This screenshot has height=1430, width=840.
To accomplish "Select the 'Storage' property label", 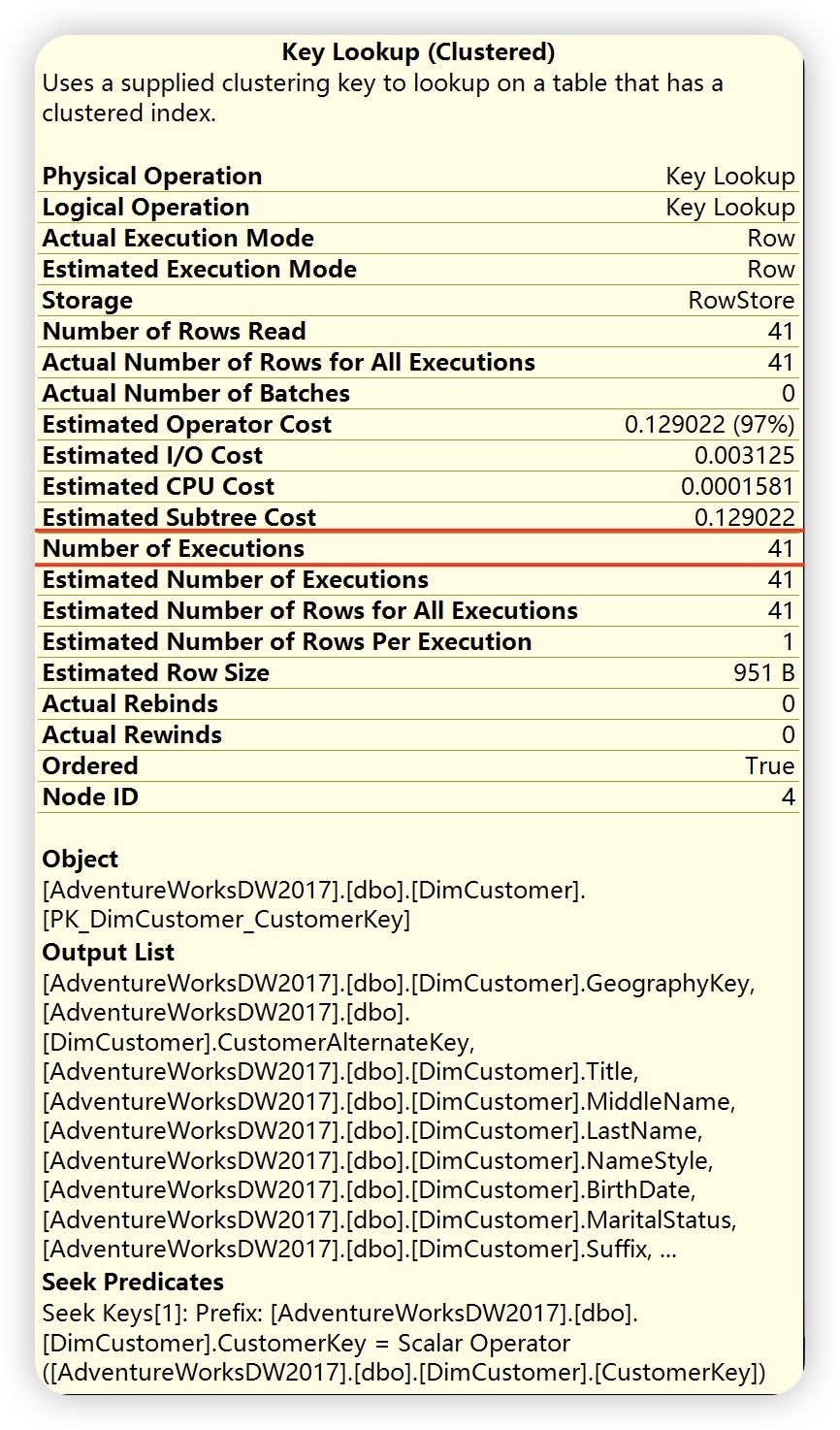I will 87,301.
